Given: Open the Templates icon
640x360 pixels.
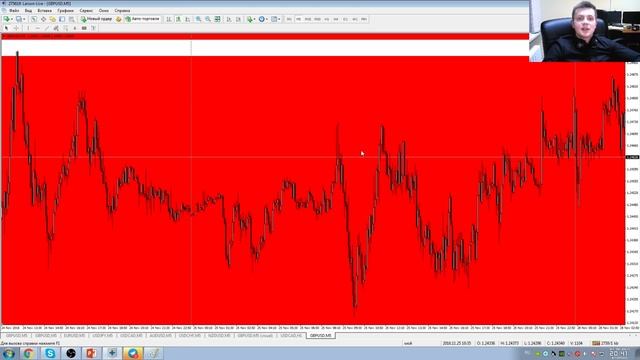Looking at the screenshot, I should (x=274, y=19).
